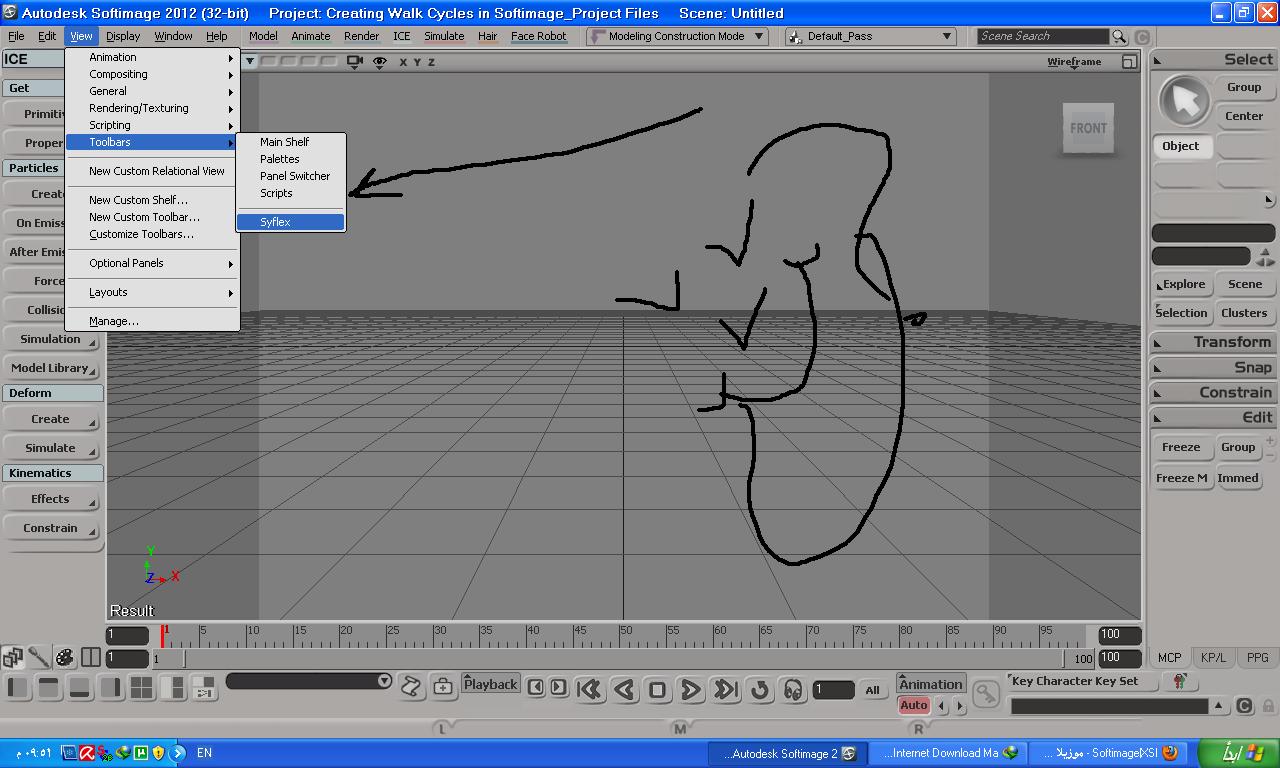This screenshot has height=768, width=1280.
Task: Toggle viewport Z axis button
Action: 431,62
